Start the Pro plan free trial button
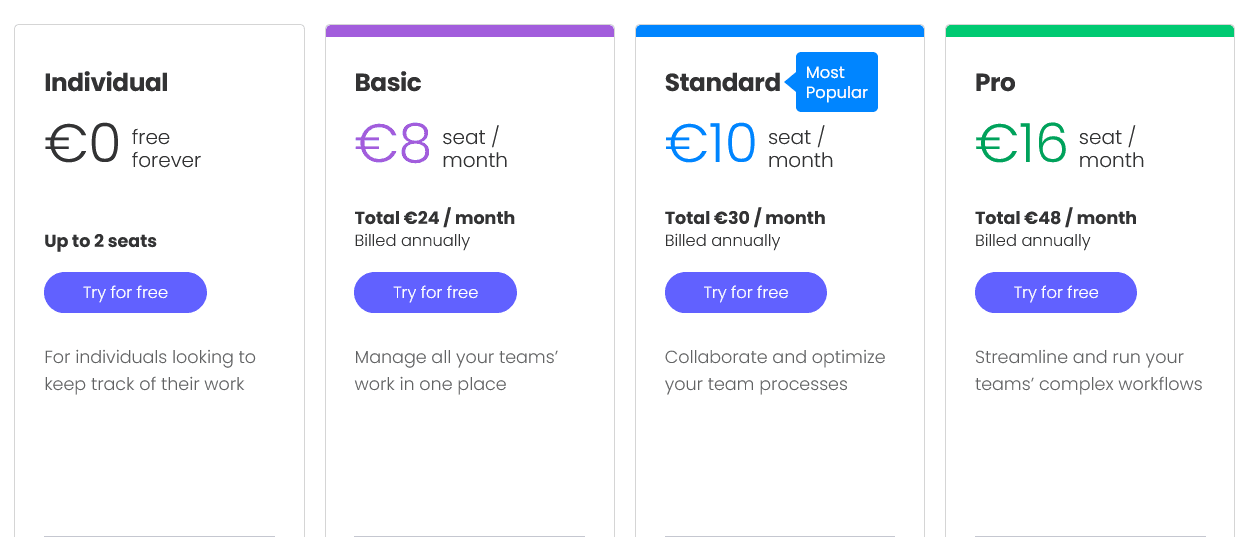The height and width of the screenshot is (537, 1247). tap(1055, 293)
